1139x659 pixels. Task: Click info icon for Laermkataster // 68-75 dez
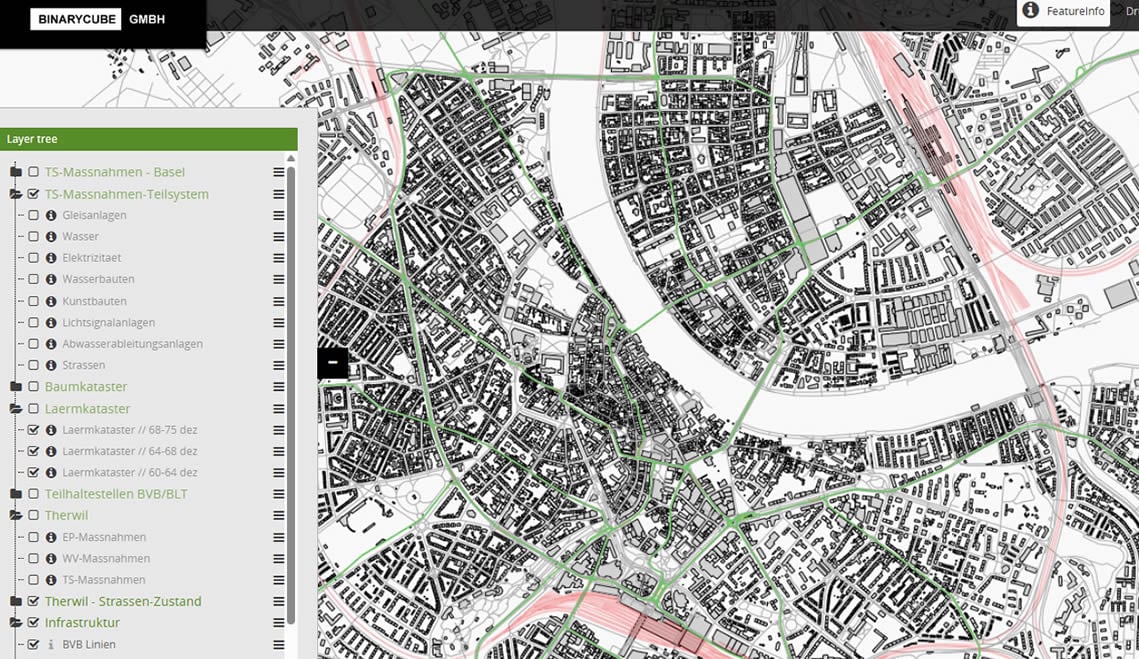point(51,430)
